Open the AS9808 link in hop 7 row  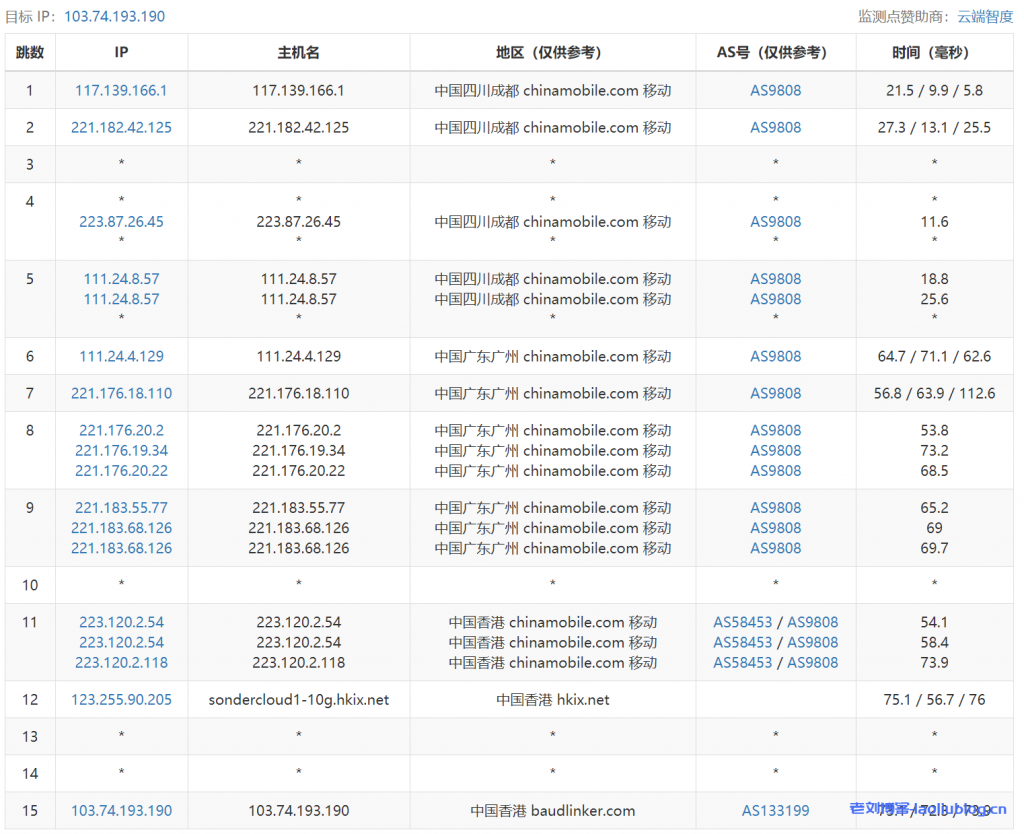tap(775, 393)
